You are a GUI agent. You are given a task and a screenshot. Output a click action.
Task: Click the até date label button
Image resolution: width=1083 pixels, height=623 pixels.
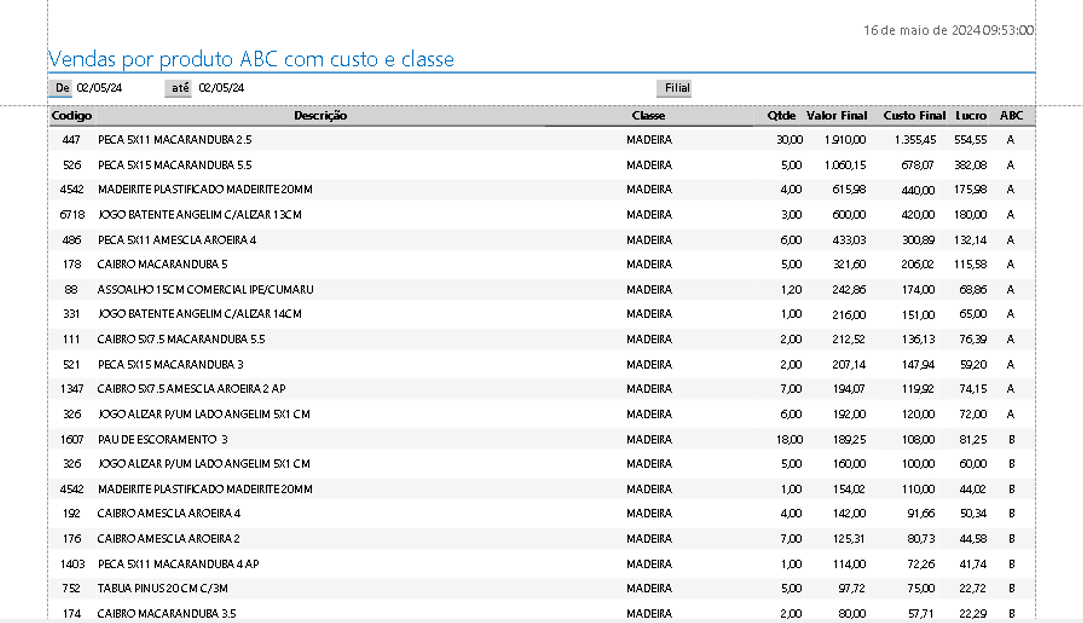(x=179, y=88)
